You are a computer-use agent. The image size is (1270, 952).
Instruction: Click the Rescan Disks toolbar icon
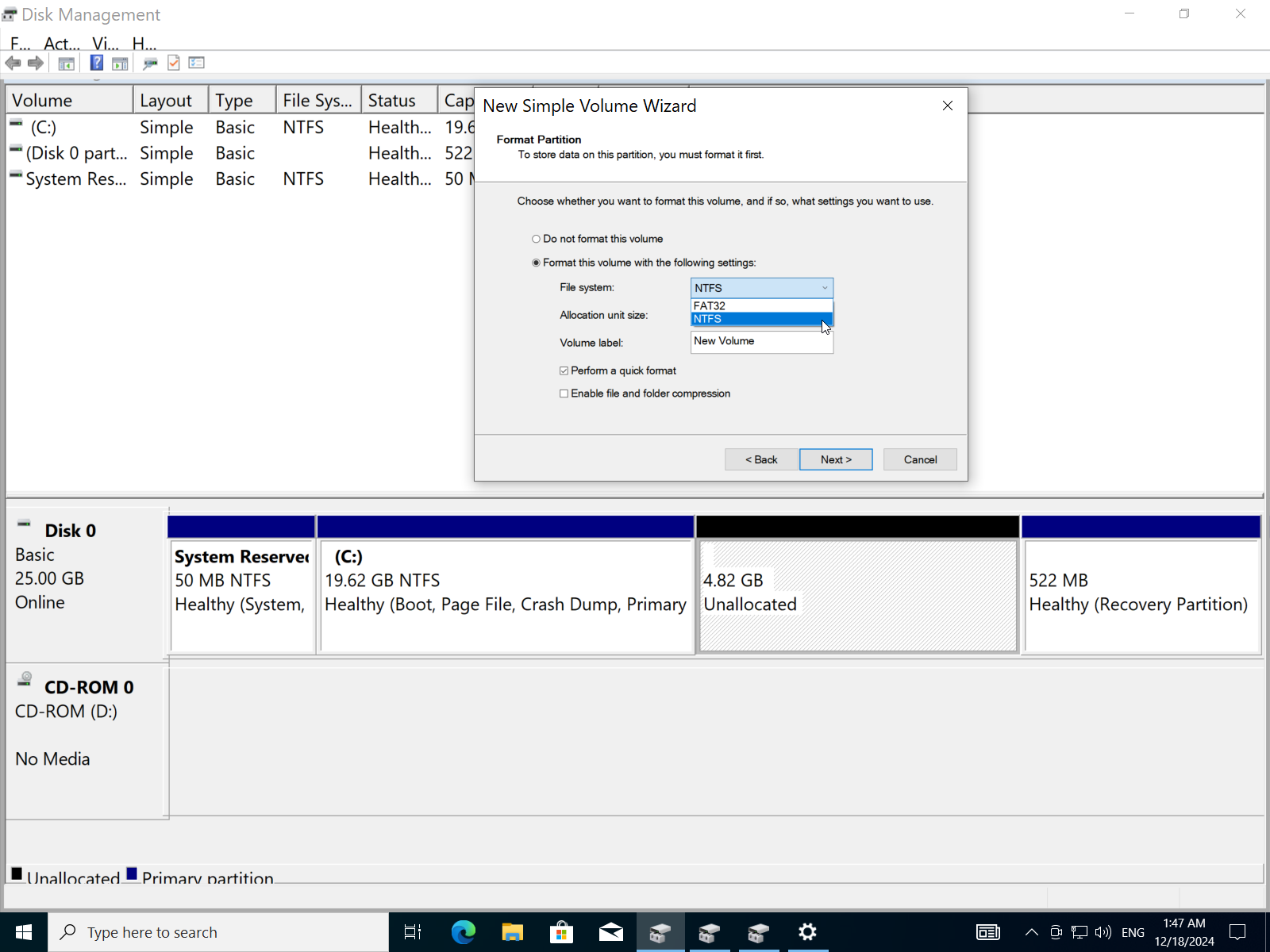tap(150, 63)
